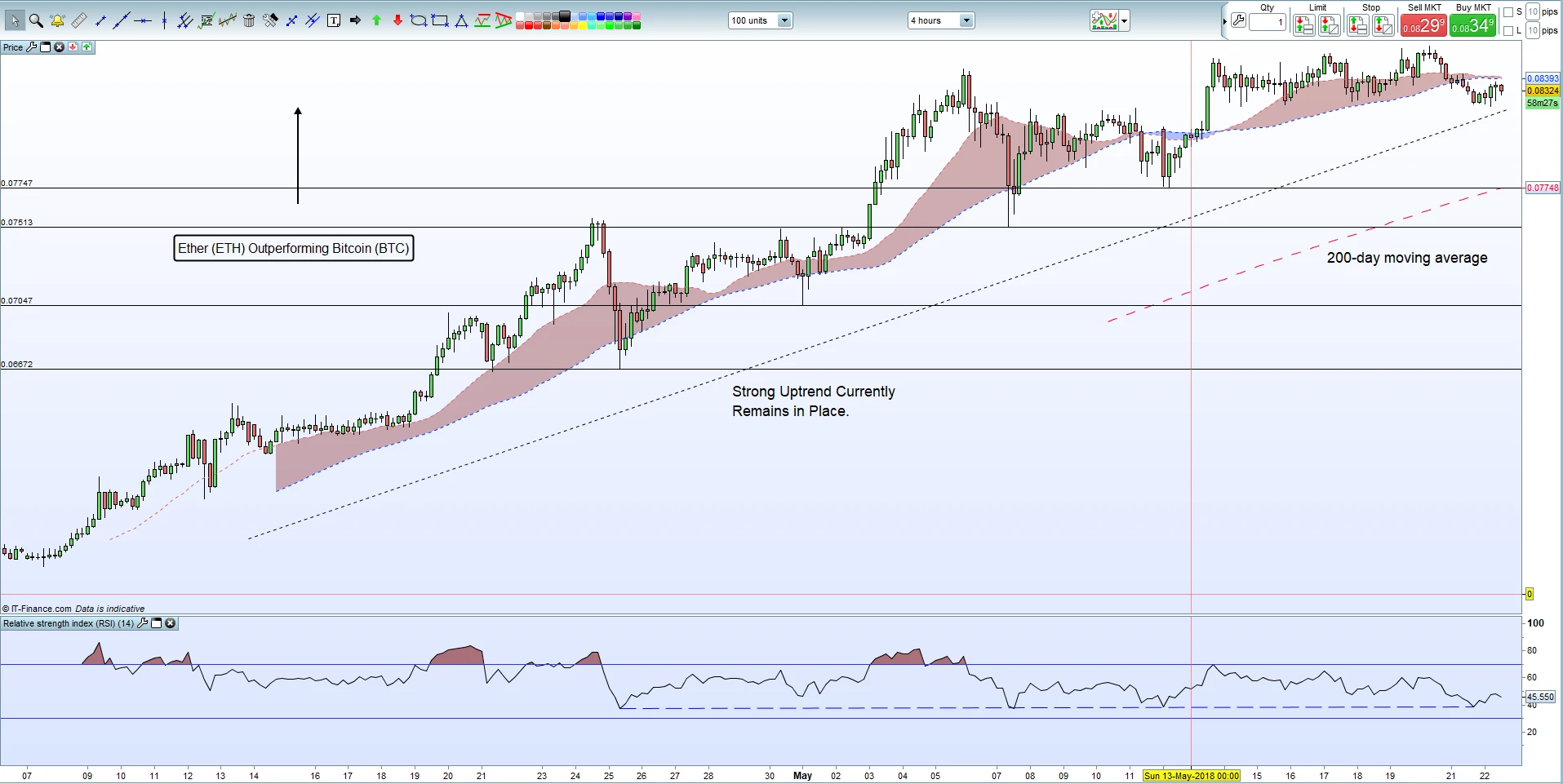Screen dimensions: 1563x784
Task: Maximize the Price panel window icon
Action: (46, 47)
